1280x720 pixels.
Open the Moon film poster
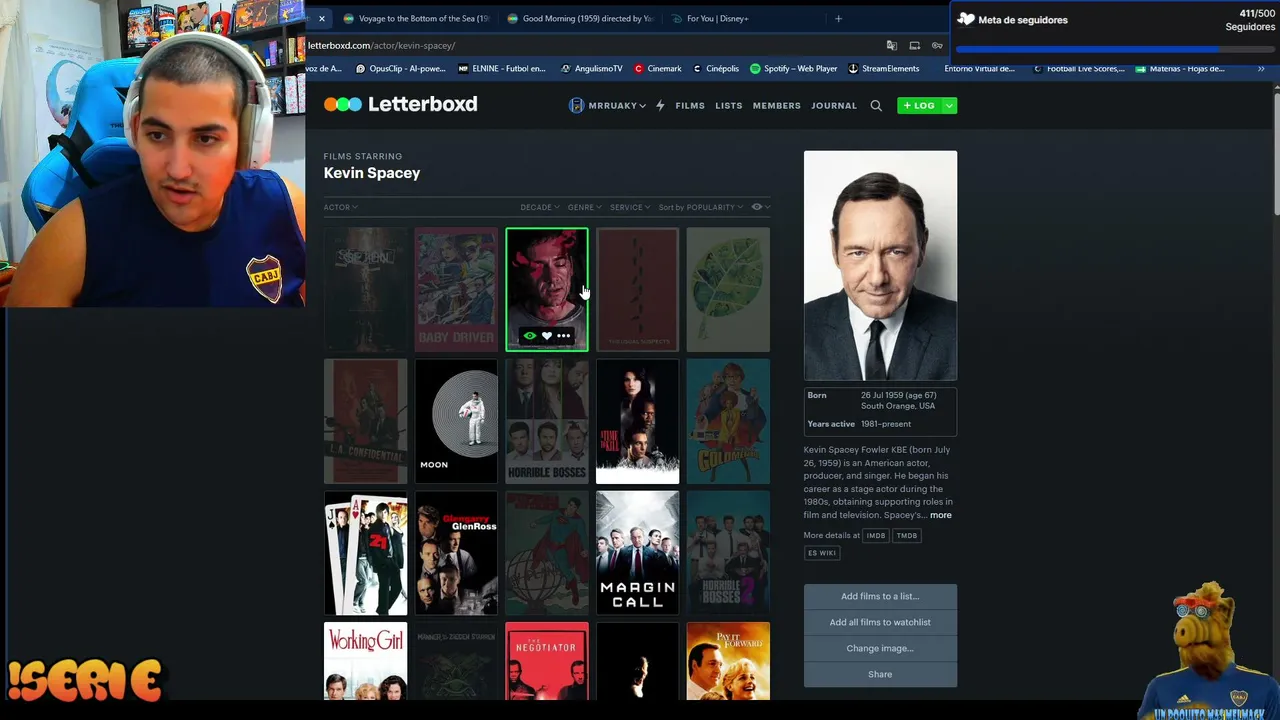tap(456, 422)
